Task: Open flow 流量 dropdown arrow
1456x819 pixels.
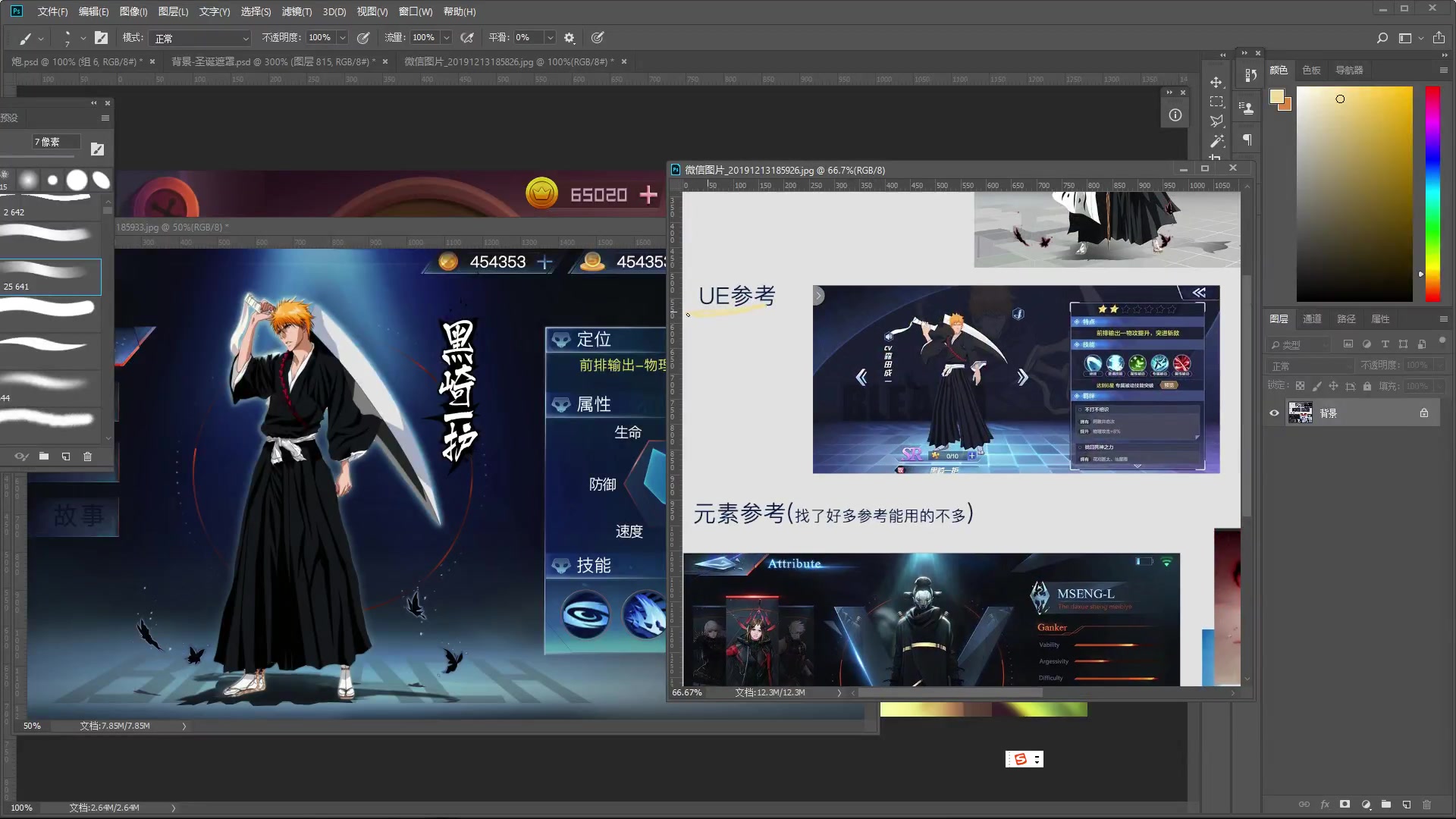Action: pos(447,38)
